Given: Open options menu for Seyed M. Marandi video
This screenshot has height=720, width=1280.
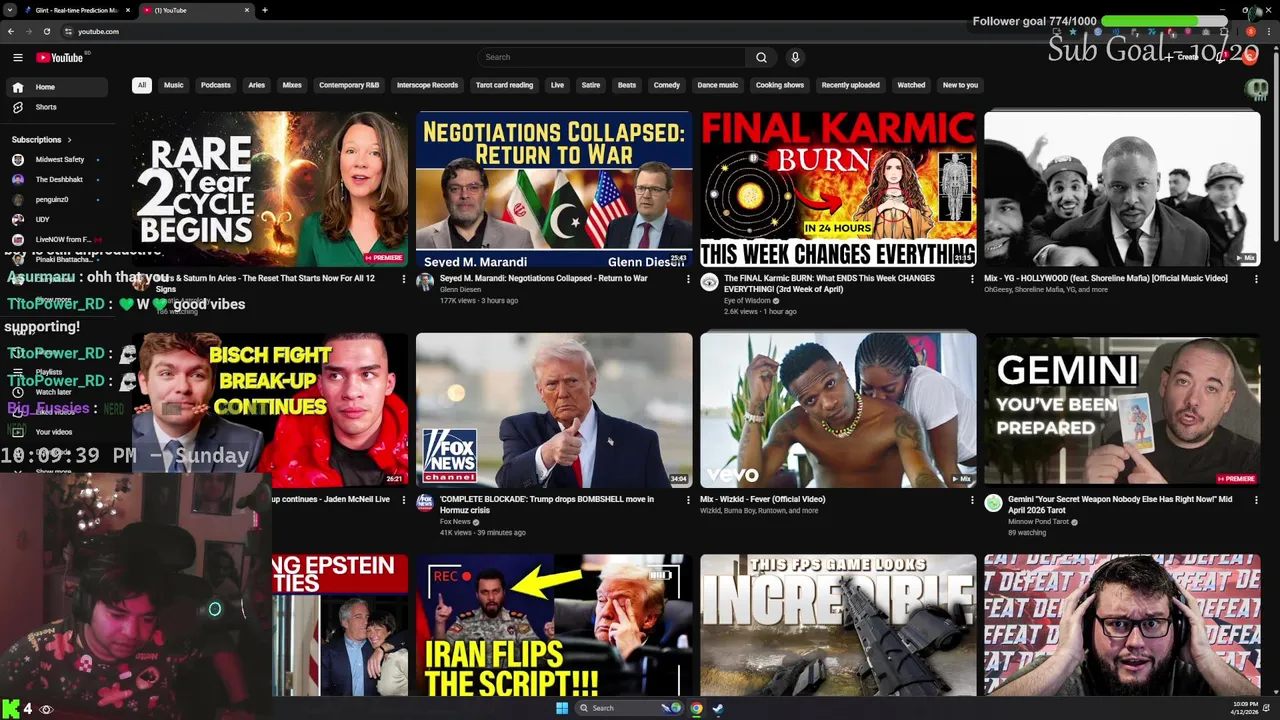Looking at the screenshot, I should click(688, 279).
